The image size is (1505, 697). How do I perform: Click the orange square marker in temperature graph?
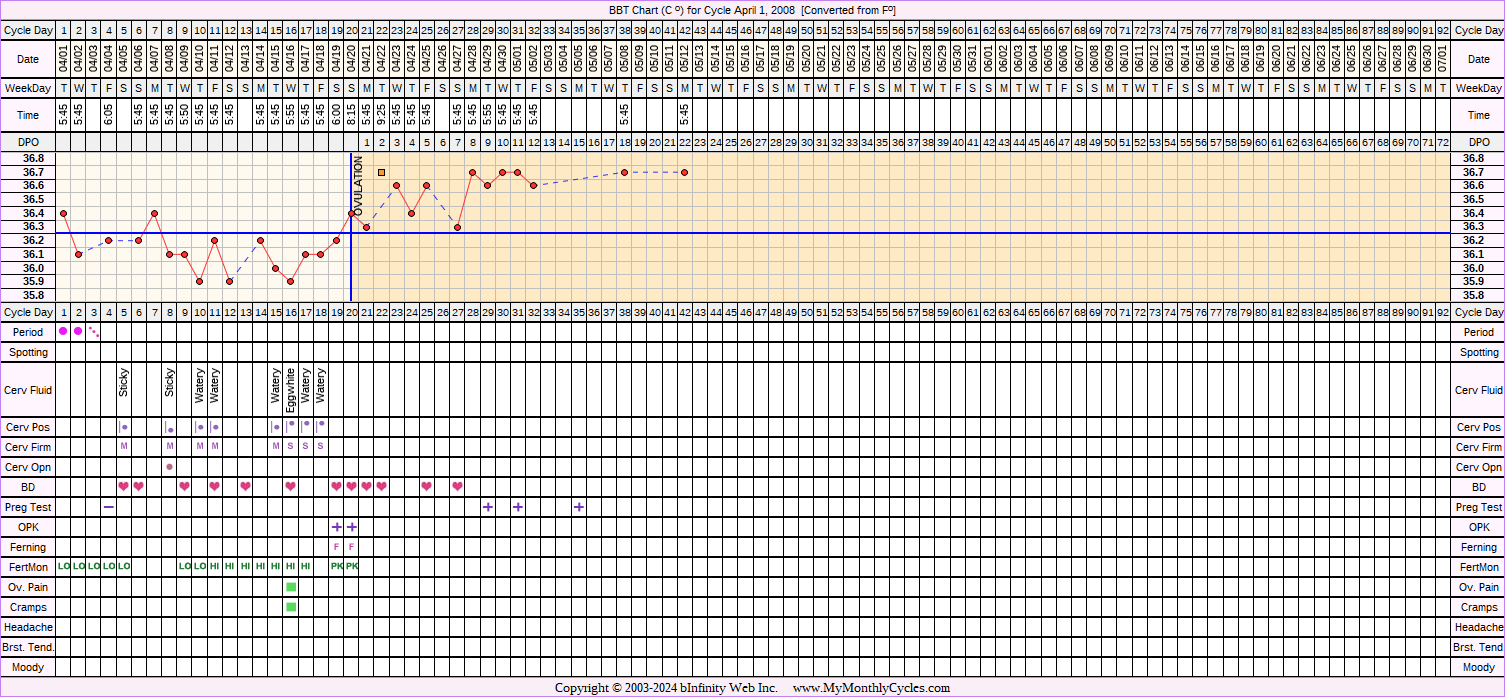click(x=381, y=172)
